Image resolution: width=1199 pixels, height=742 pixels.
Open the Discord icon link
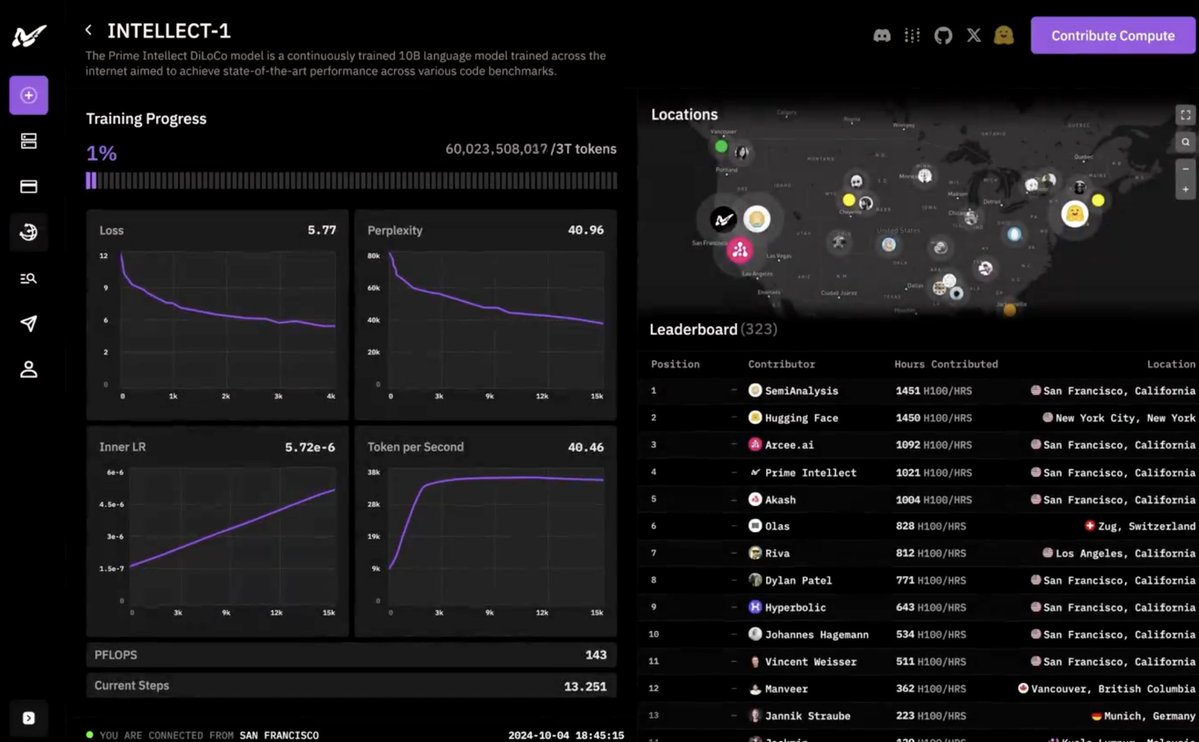click(x=882, y=35)
